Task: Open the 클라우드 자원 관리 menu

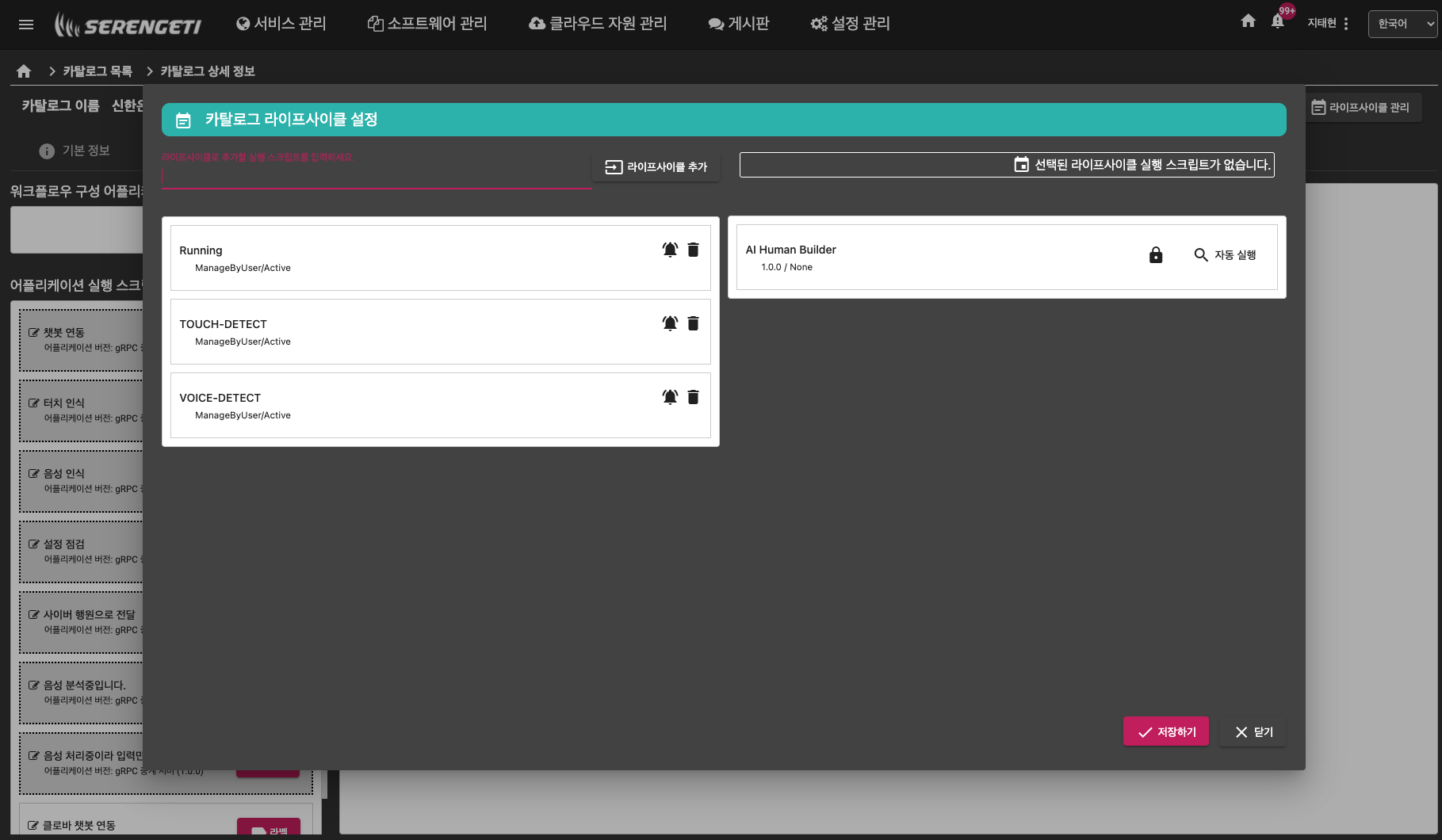Action: [598, 24]
